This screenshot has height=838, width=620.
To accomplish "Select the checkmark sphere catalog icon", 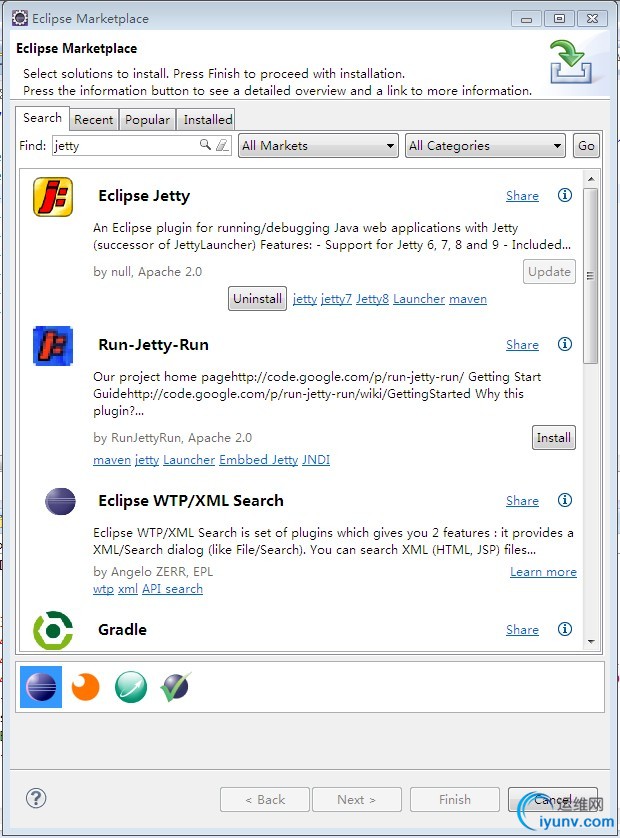I will pos(175,686).
